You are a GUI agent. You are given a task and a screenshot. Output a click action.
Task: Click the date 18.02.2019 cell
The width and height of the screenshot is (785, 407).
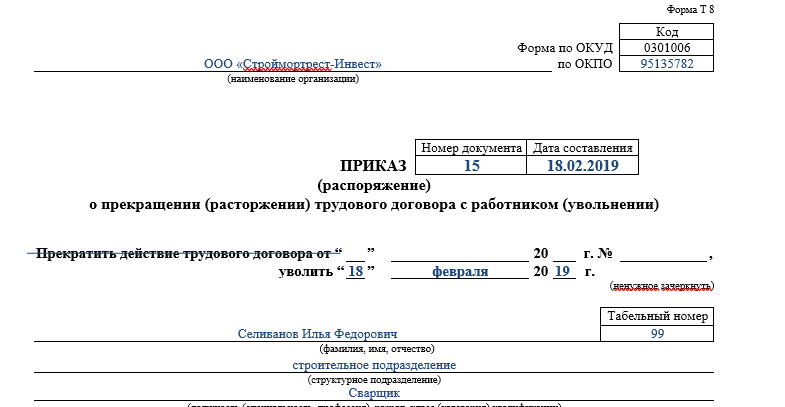tap(583, 165)
